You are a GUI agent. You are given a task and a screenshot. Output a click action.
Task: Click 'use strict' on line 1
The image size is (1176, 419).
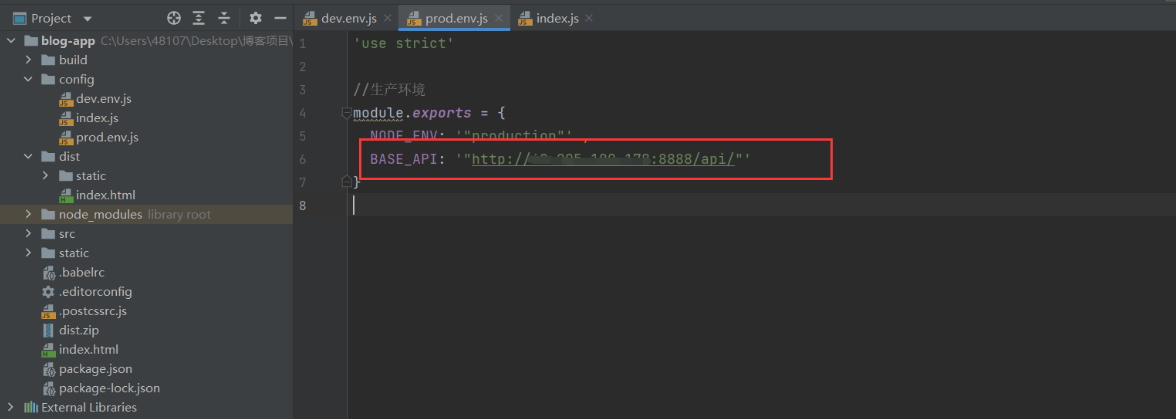click(x=404, y=43)
